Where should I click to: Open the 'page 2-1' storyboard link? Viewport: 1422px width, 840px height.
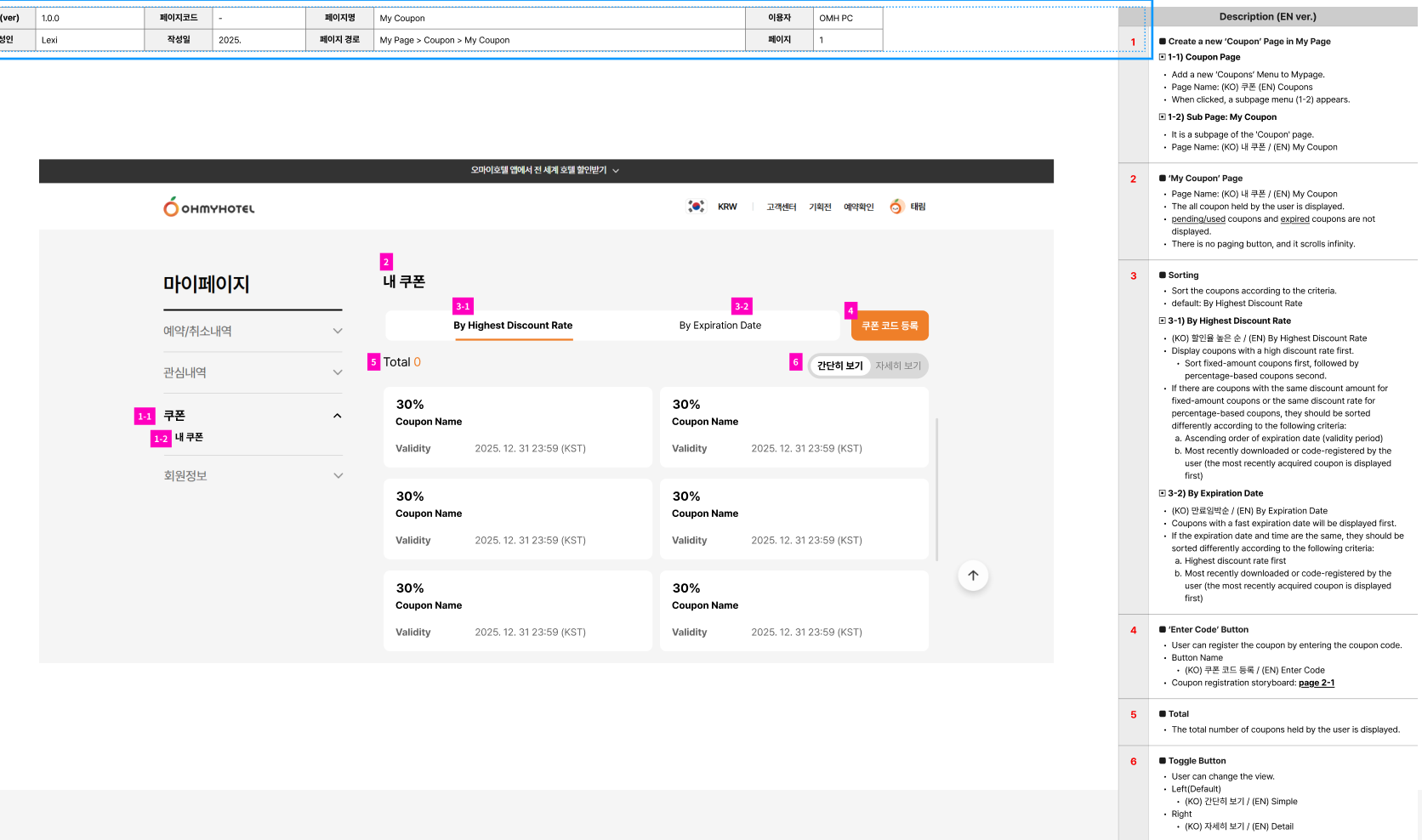pos(1317,683)
